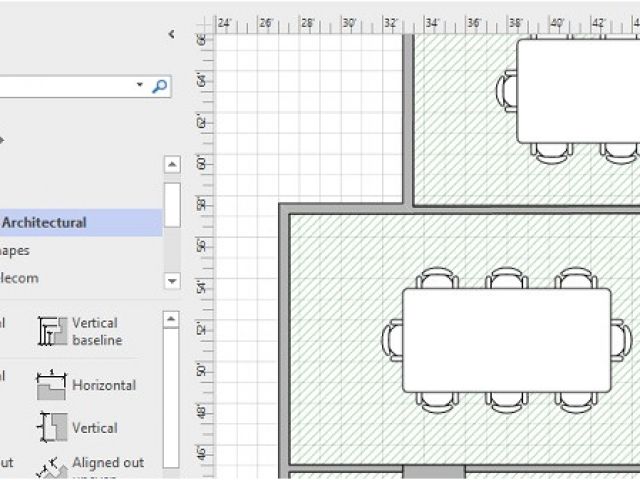Click the shapes list scroll-up arrow
Screen dimensions: 640x480
tap(172, 320)
